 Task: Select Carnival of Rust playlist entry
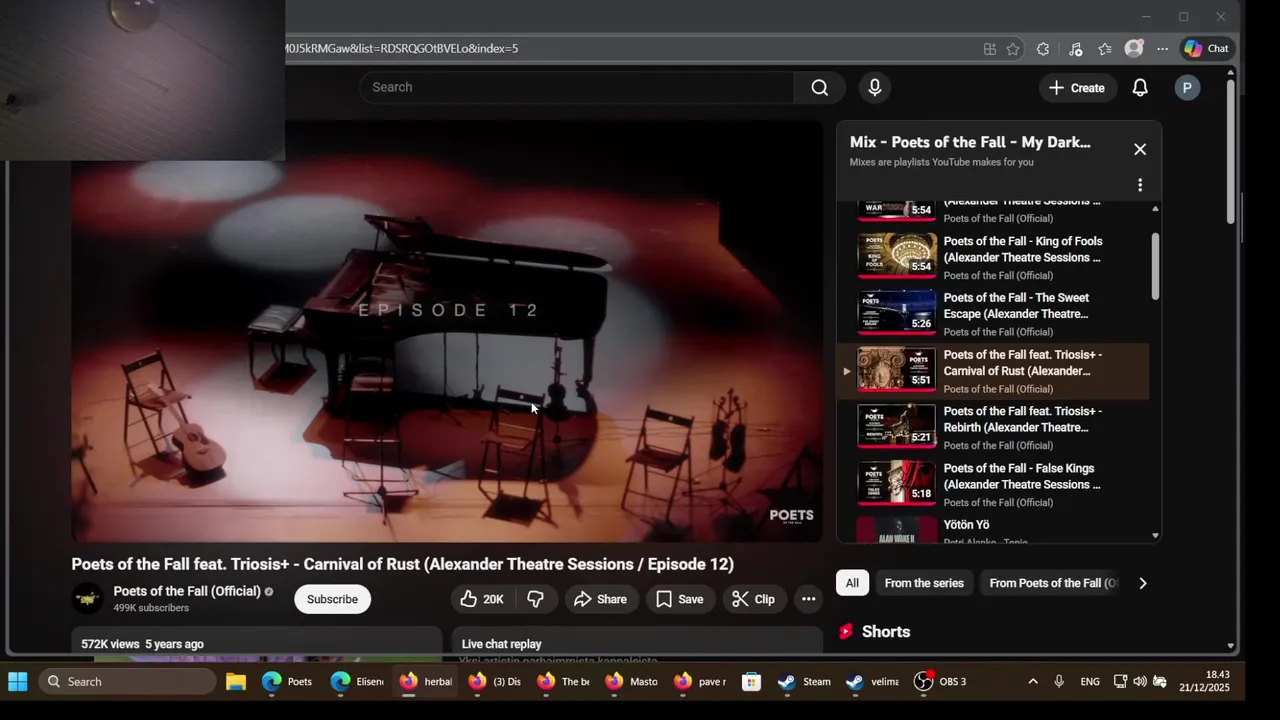pyautogui.click(x=993, y=371)
